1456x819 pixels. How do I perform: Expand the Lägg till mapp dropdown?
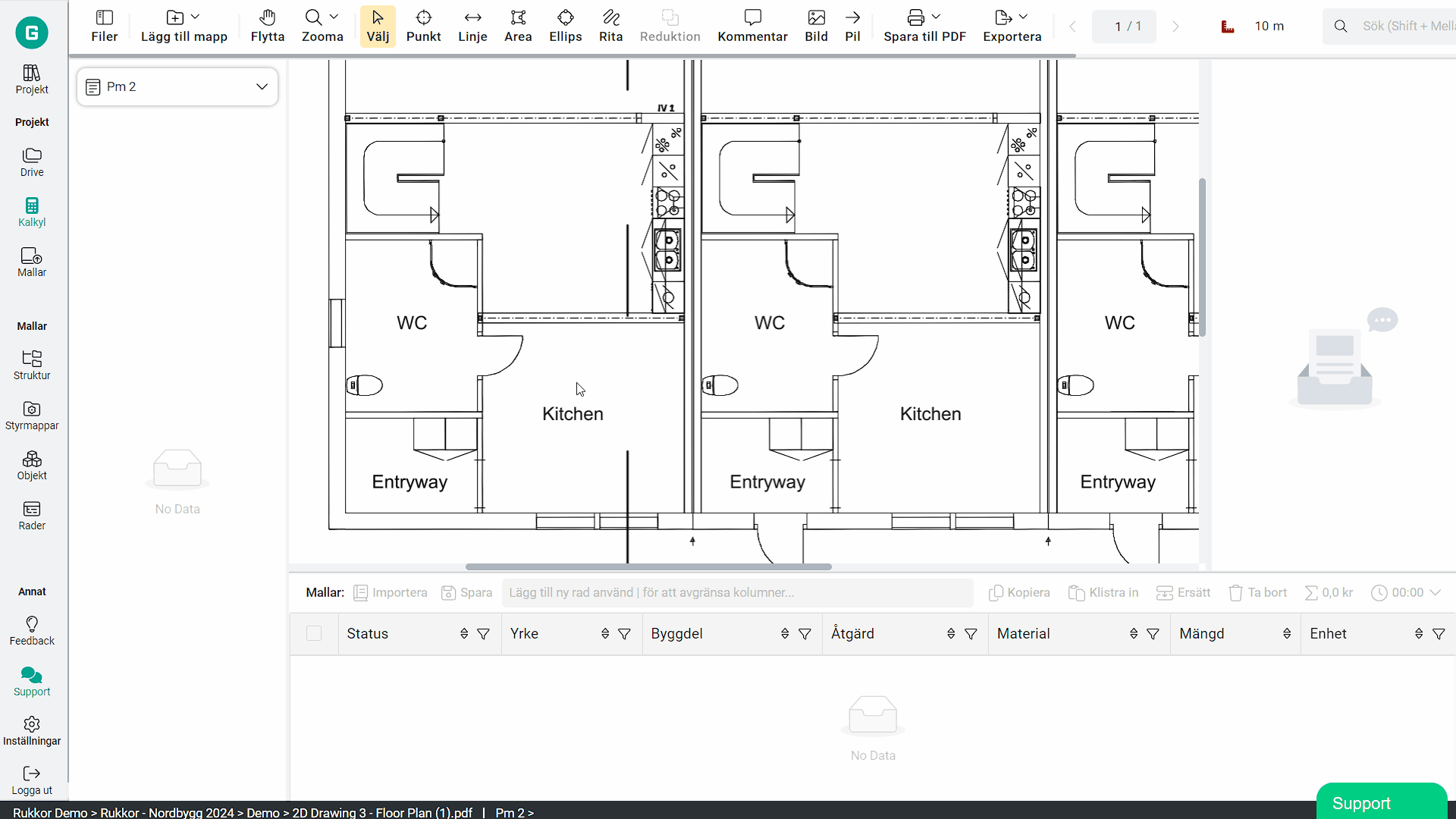coord(196,17)
